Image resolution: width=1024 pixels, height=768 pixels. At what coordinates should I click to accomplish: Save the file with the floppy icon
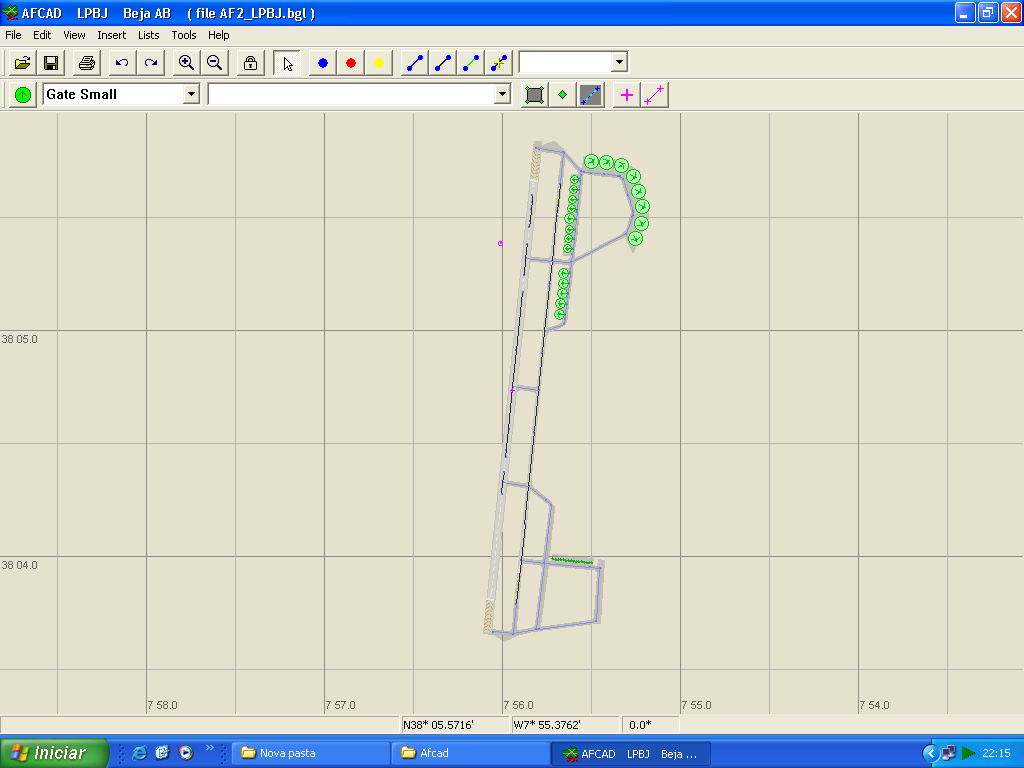point(51,63)
